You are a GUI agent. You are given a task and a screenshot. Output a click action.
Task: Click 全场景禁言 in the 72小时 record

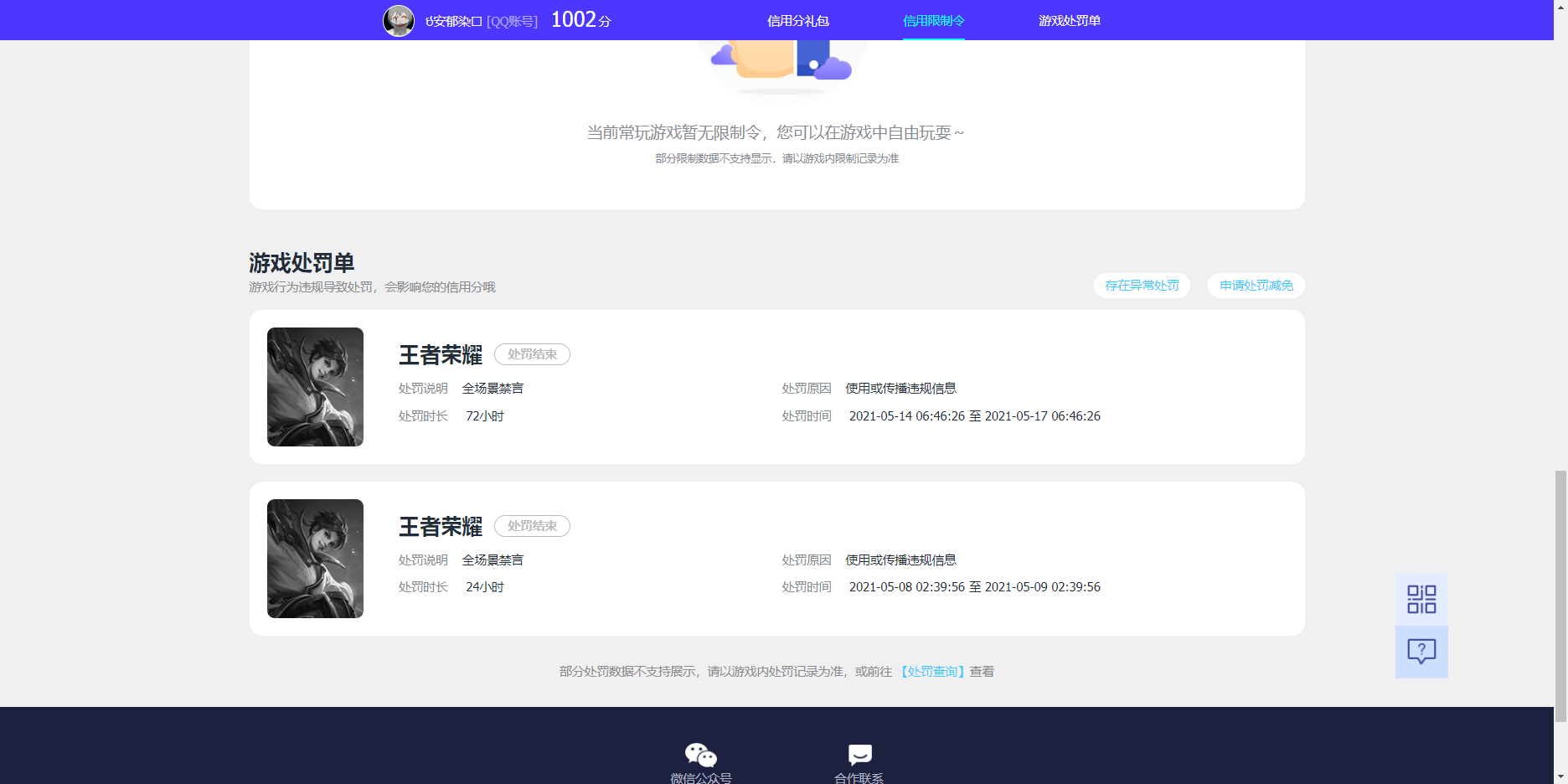[493, 389]
